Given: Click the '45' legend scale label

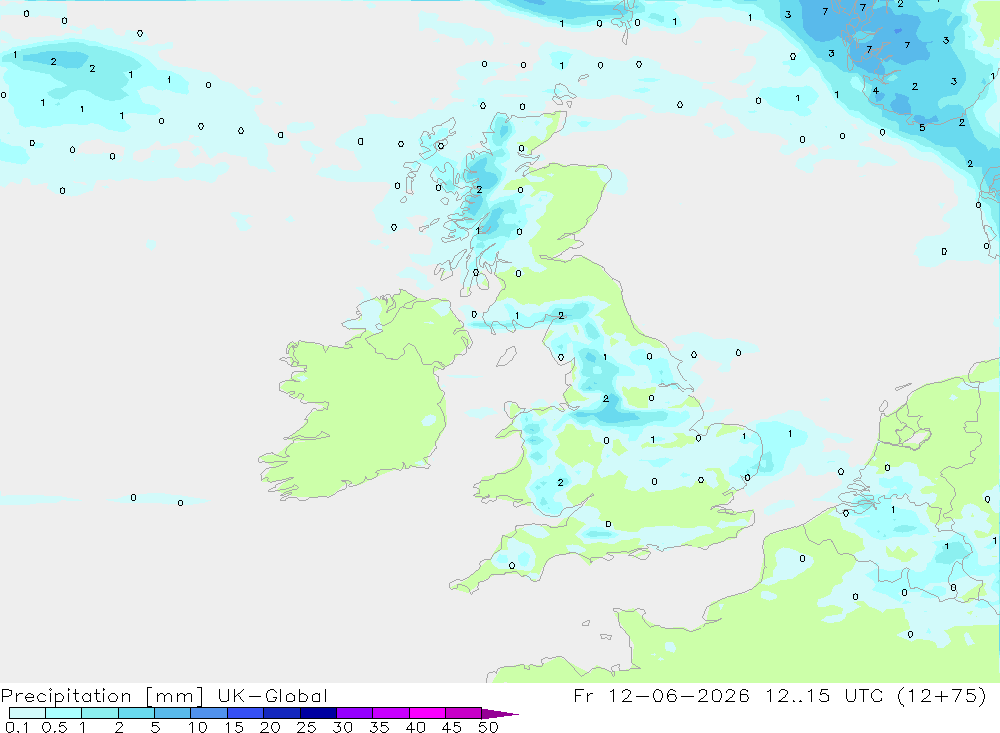Looking at the screenshot, I should point(452,727).
